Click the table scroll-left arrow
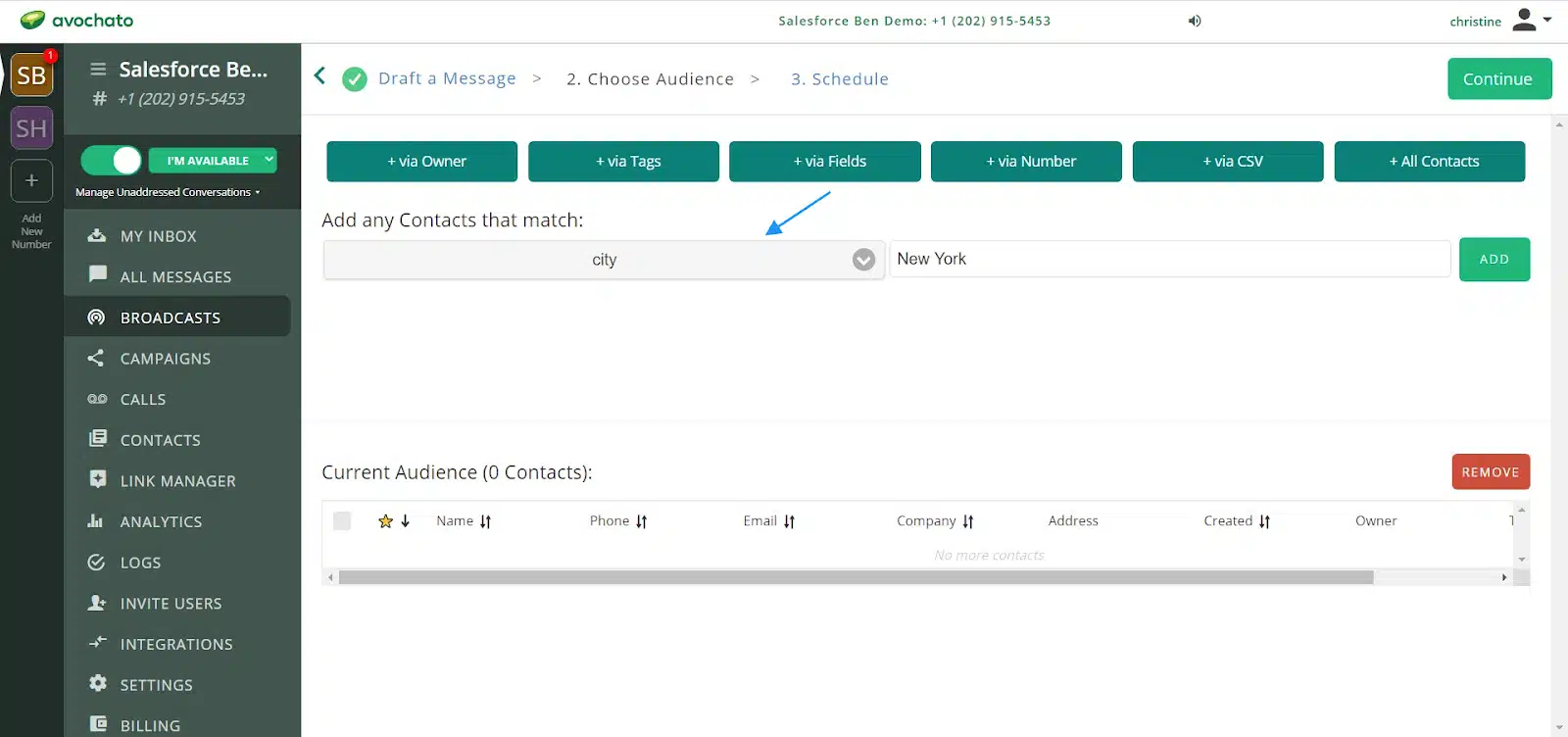 [330, 577]
